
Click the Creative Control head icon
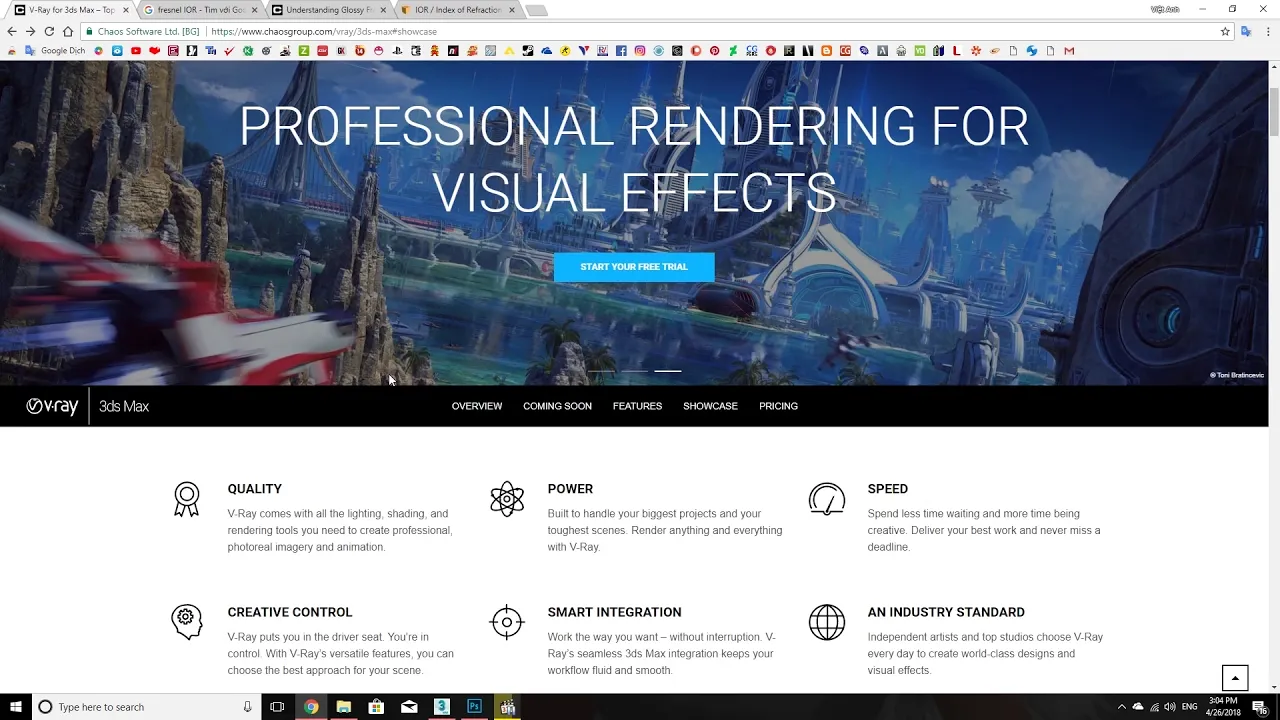coord(186,622)
